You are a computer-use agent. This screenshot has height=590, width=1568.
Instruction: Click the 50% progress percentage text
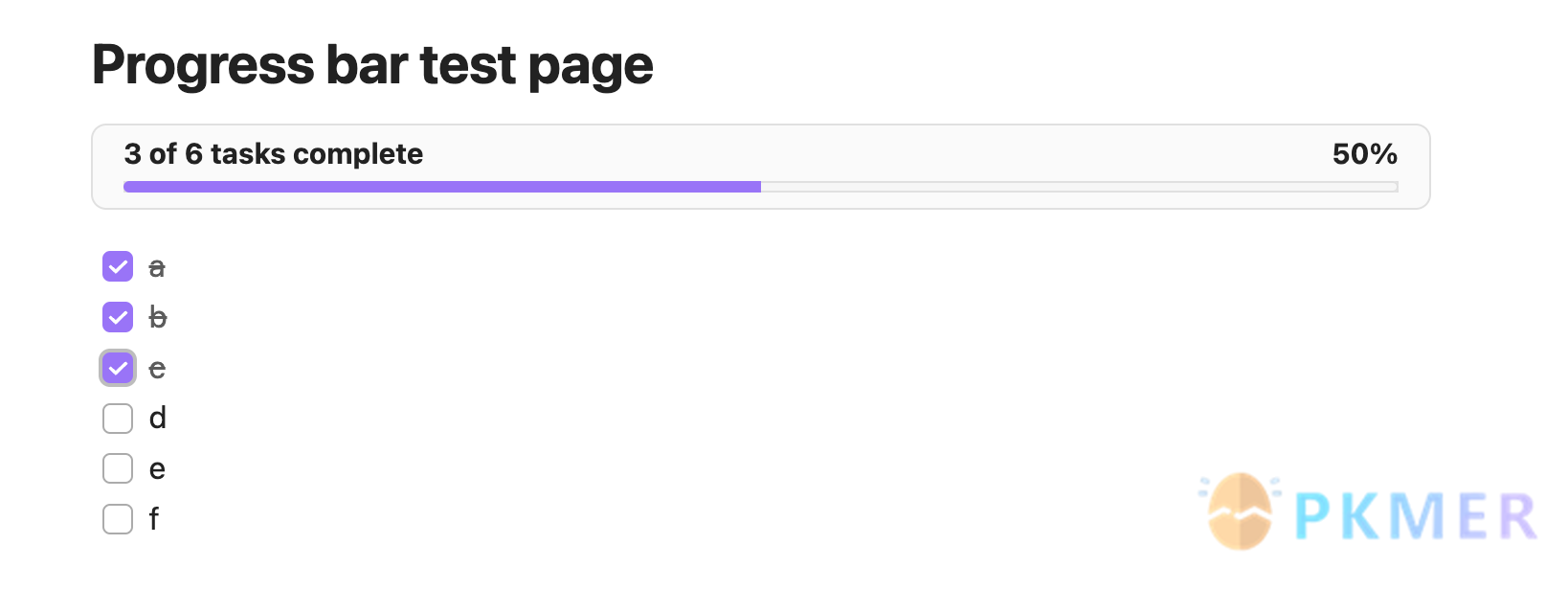pos(1364,154)
